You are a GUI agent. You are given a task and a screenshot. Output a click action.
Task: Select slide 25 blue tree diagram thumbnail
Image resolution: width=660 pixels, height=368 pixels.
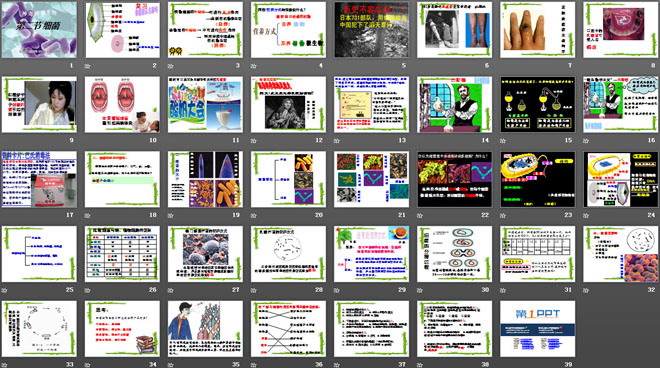point(39,254)
